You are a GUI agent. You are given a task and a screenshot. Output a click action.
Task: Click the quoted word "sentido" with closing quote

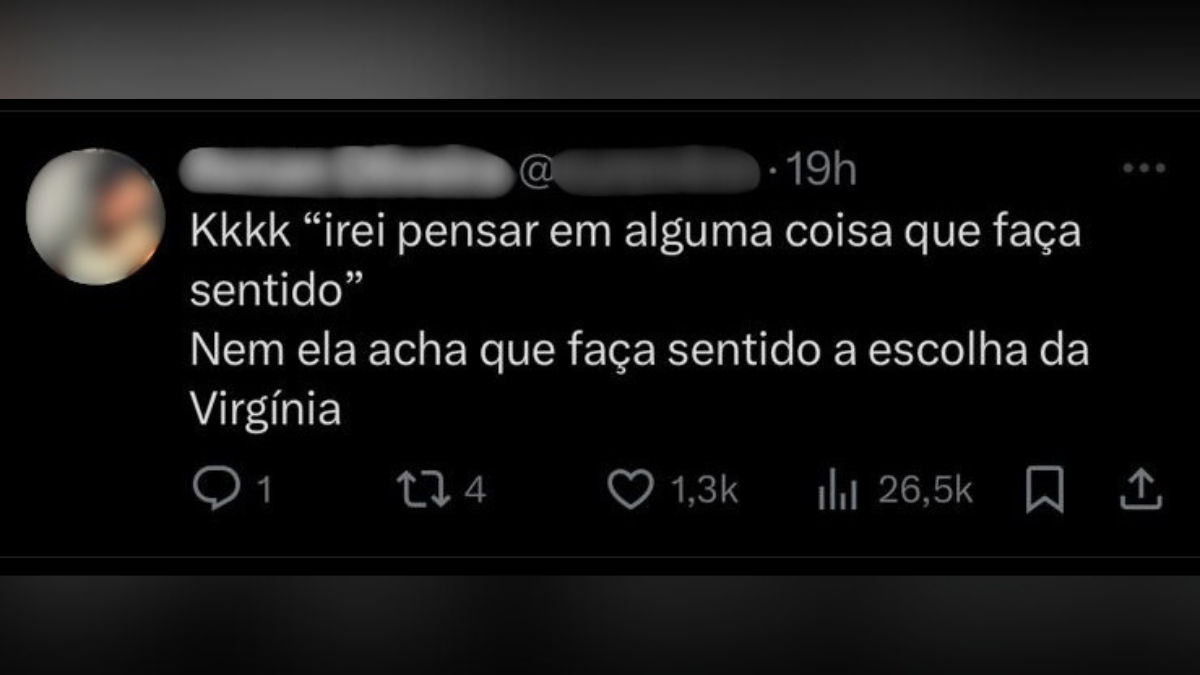tap(275, 291)
